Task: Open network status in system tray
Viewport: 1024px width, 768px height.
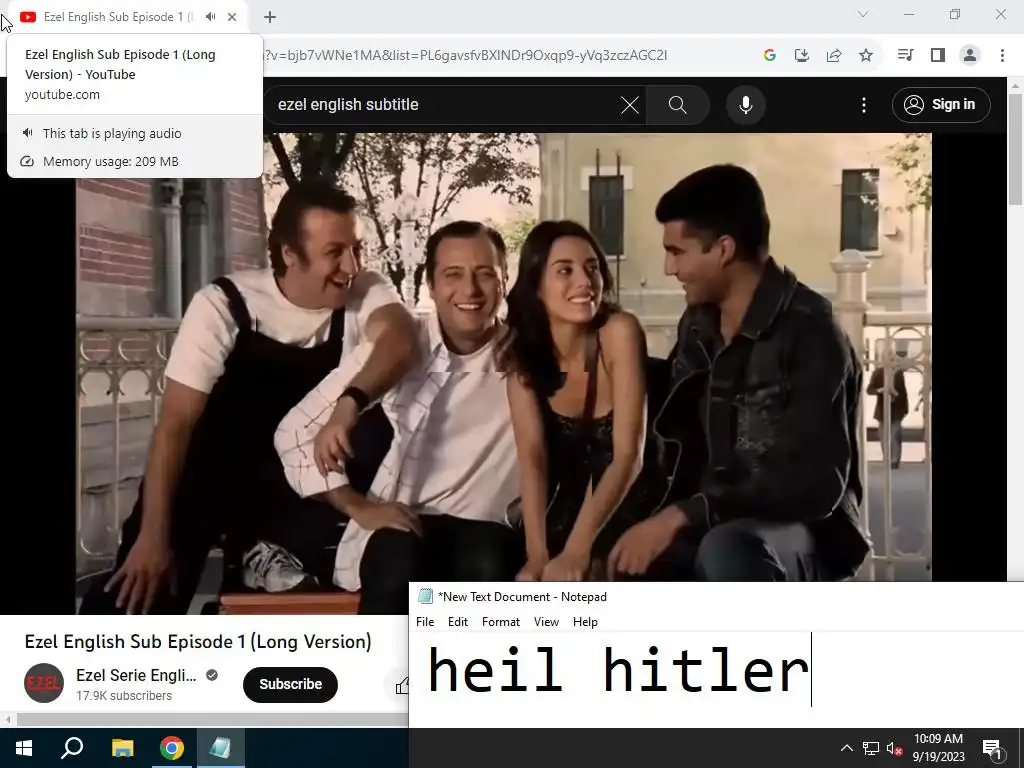Action: (871, 748)
